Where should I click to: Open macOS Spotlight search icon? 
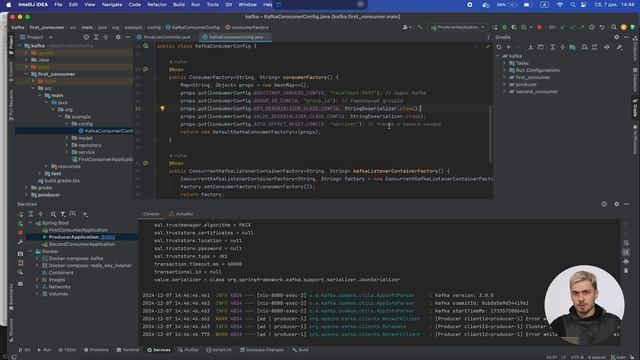[573, 4]
